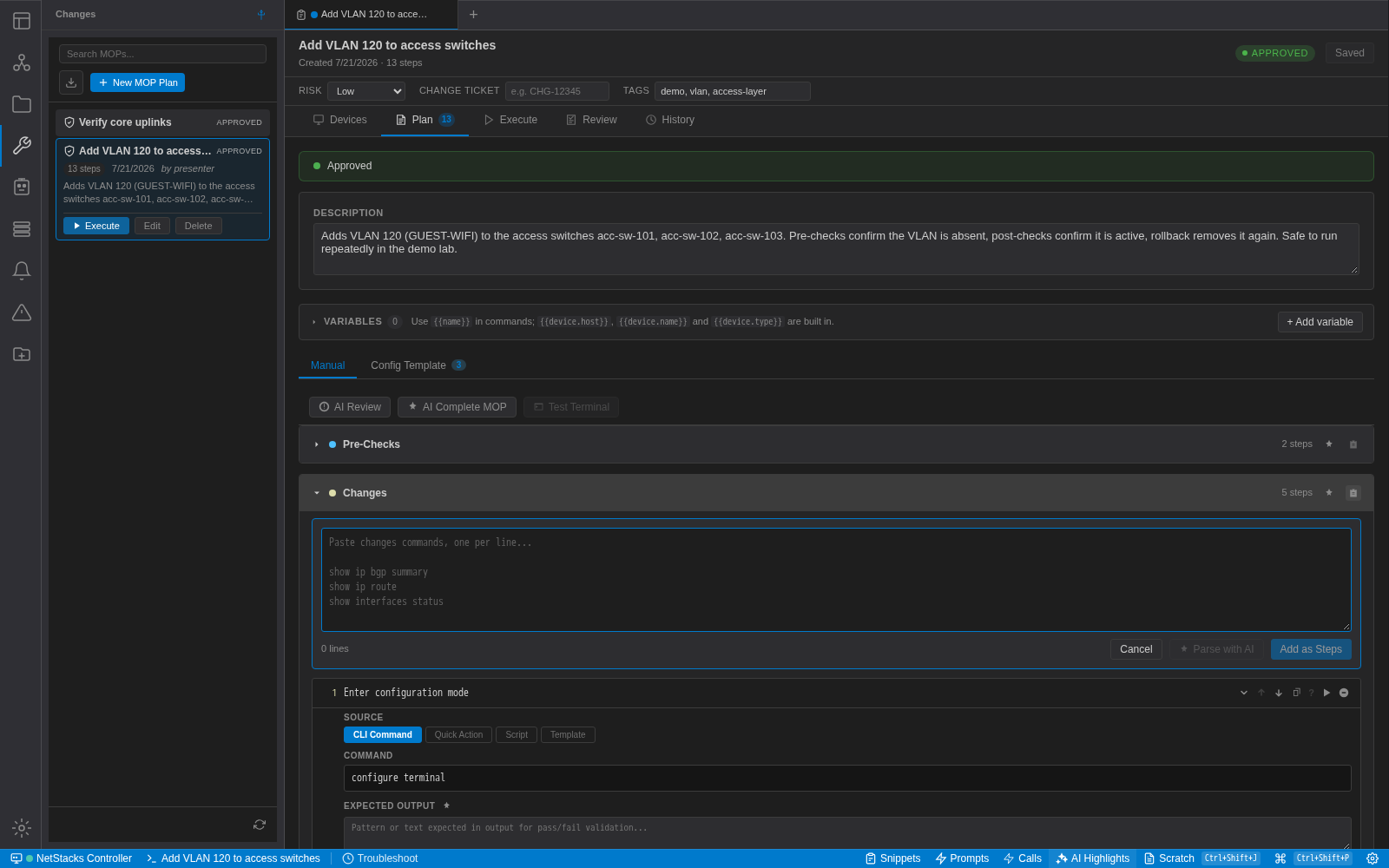Click the stacked servers sidebar icon
The image size is (1389, 868).
coord(22,229)
